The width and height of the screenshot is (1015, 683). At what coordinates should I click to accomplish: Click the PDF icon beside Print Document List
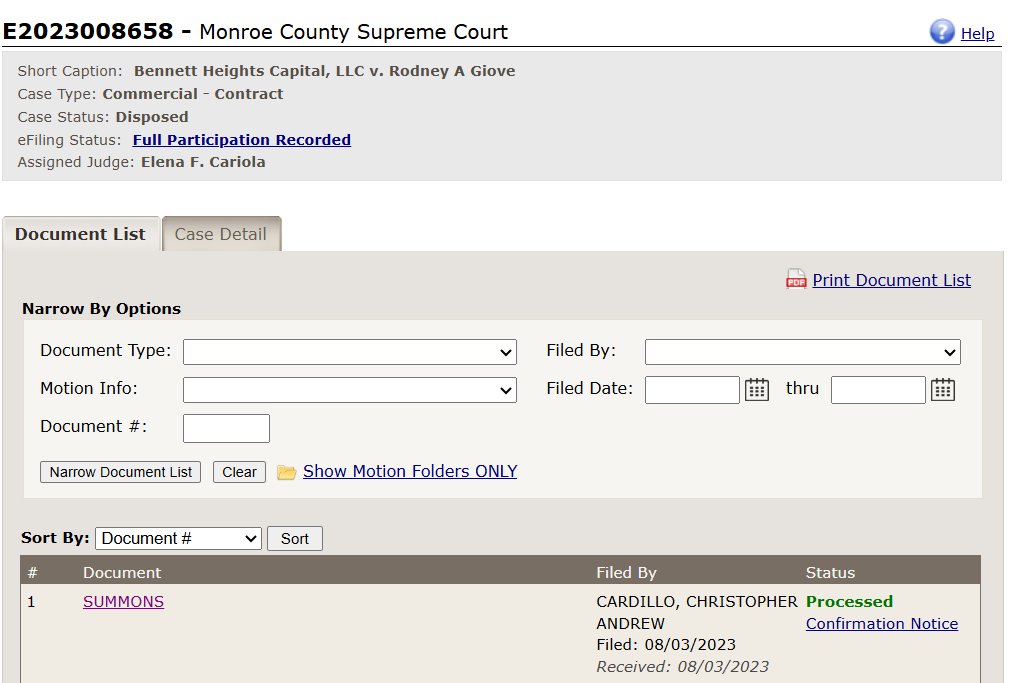click(x=796, y=280)
